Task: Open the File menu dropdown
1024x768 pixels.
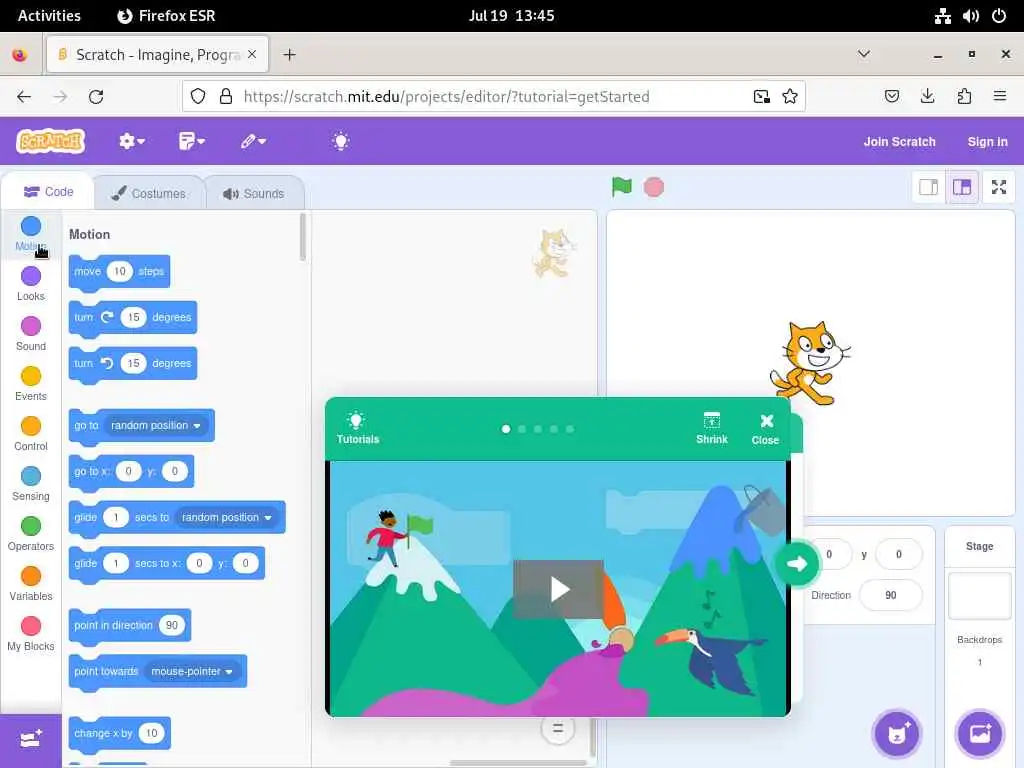Action: point(191,141)
